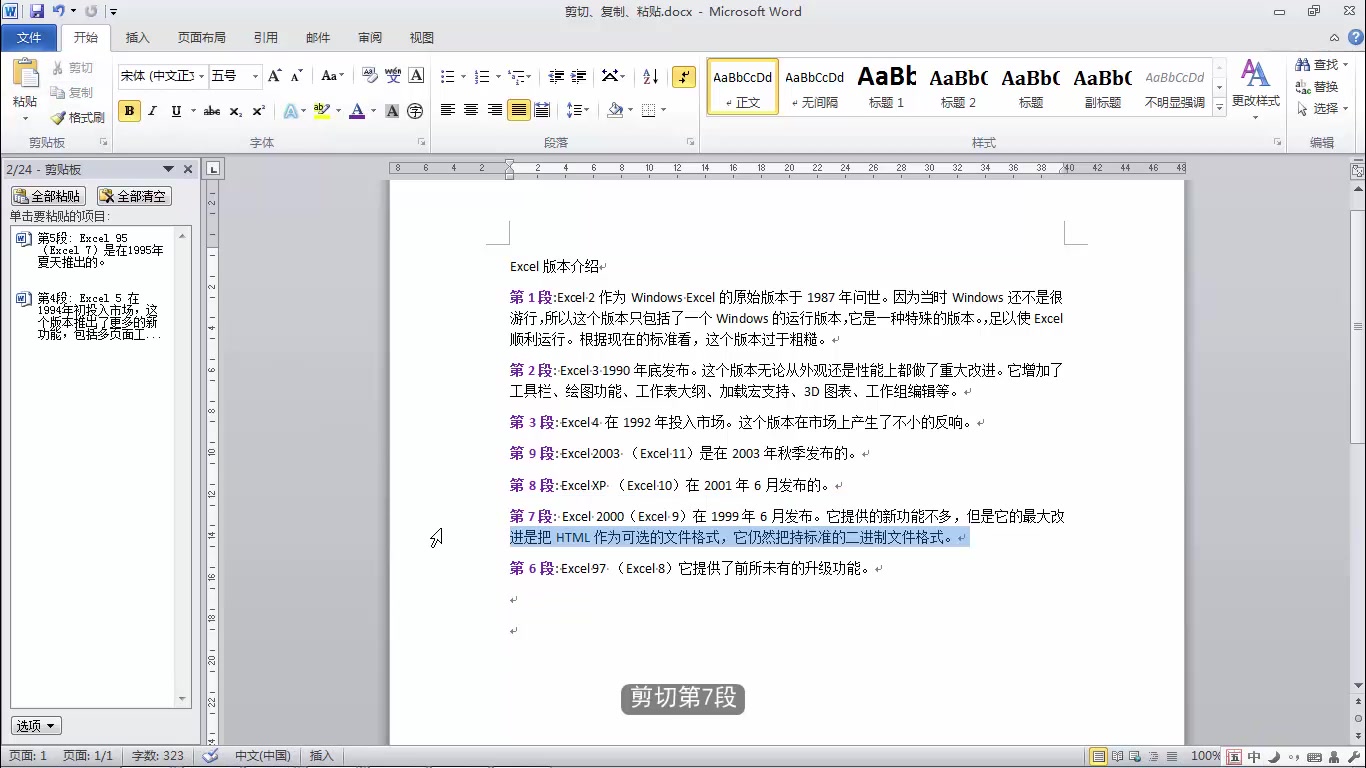This screenshot has height=768, width=1366.
Task: Click the paragraph shading paint bucket
Action: [615, 110]
